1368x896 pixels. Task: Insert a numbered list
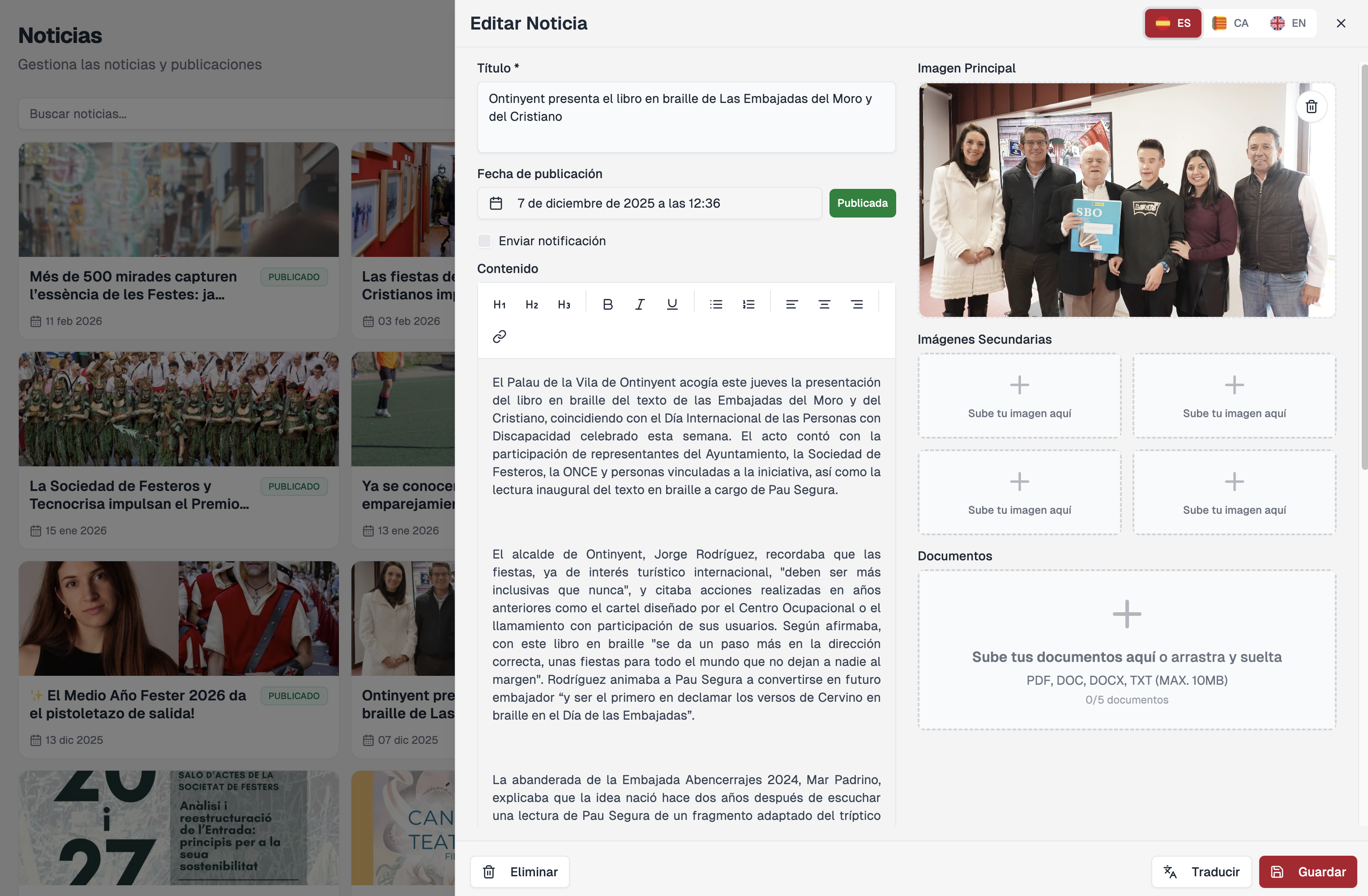pyautogui.click(x=748, y=305)
